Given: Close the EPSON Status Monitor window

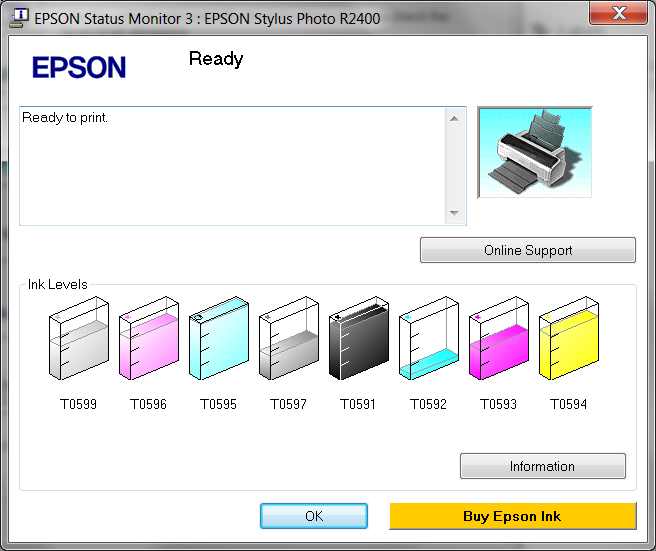Looking at the screenshot, I should tap(619, 13).
